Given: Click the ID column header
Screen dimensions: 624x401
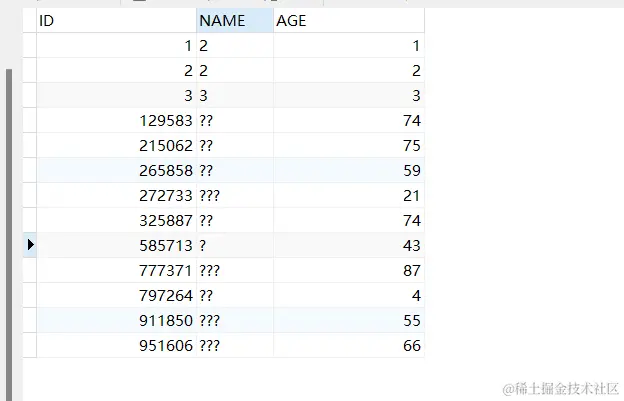Looking at the screenshot, I should pyautogui.click(x=116, y=21).
